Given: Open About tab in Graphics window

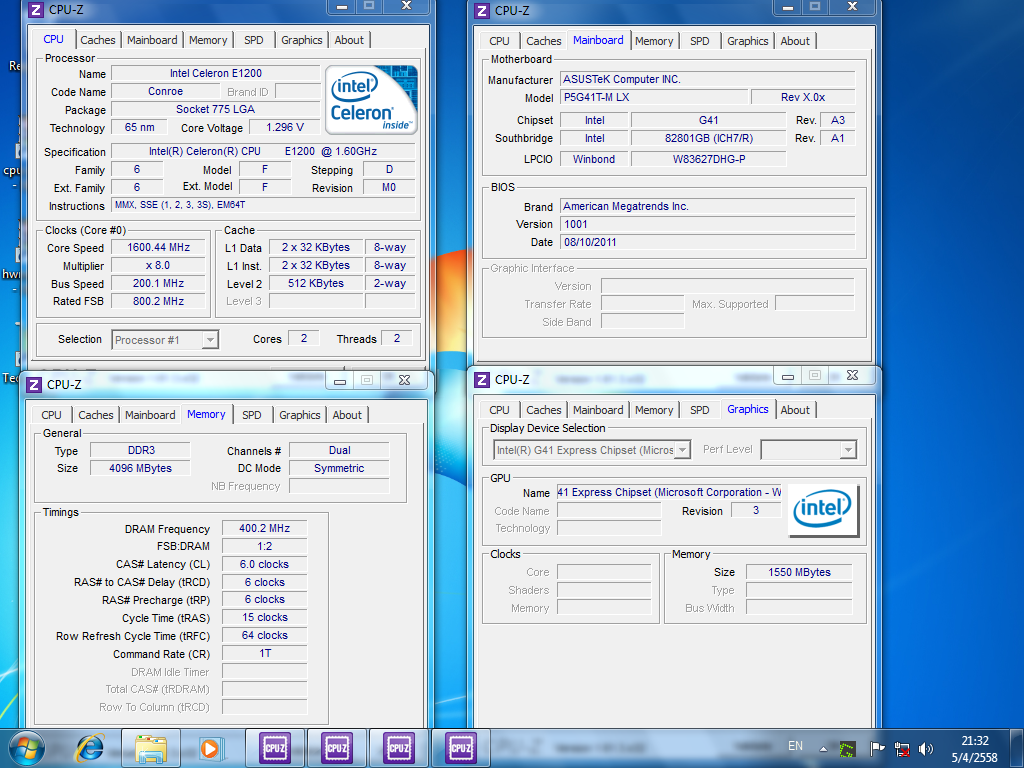Looking at the screenshot, I should click(795, 409).
